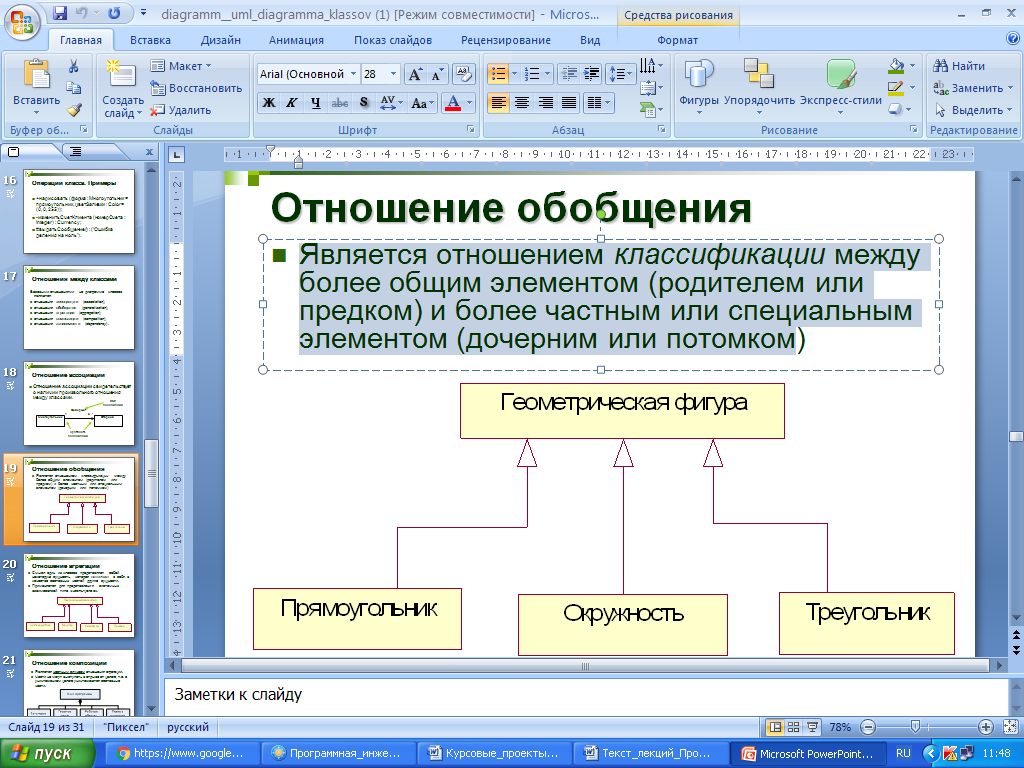
Task: Toggle text shadow (S) formatting
Action: (363, 102)
